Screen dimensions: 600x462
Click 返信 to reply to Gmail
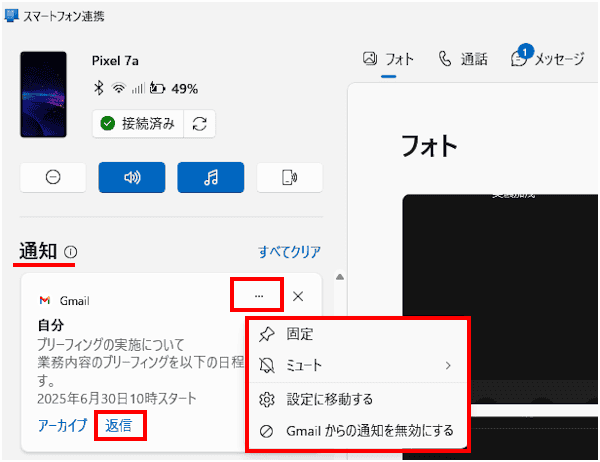(x=119, y=425)
